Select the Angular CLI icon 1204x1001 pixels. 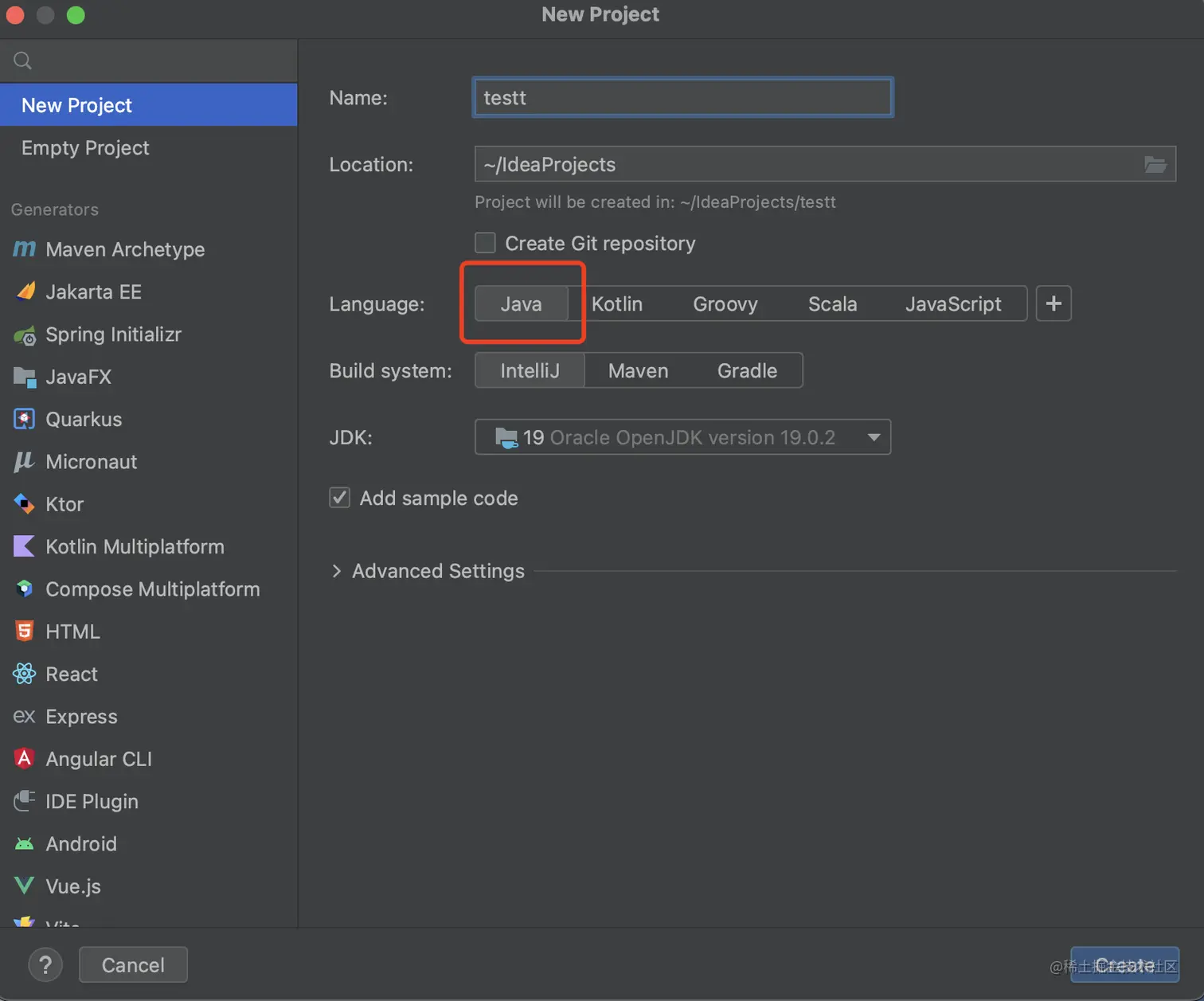pyautogui.click(x=25, y=758)
